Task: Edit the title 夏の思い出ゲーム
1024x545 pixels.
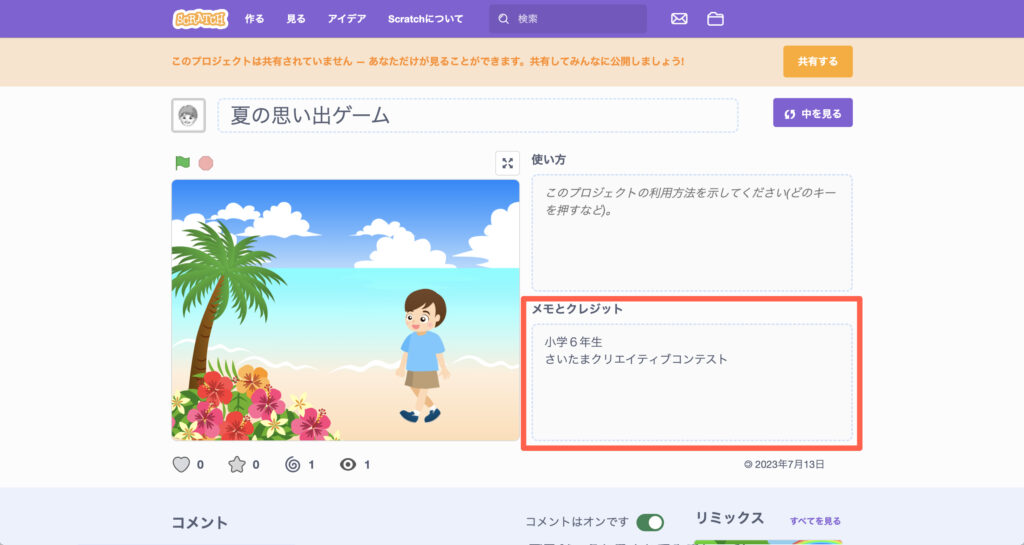Action: coord(478,116)
